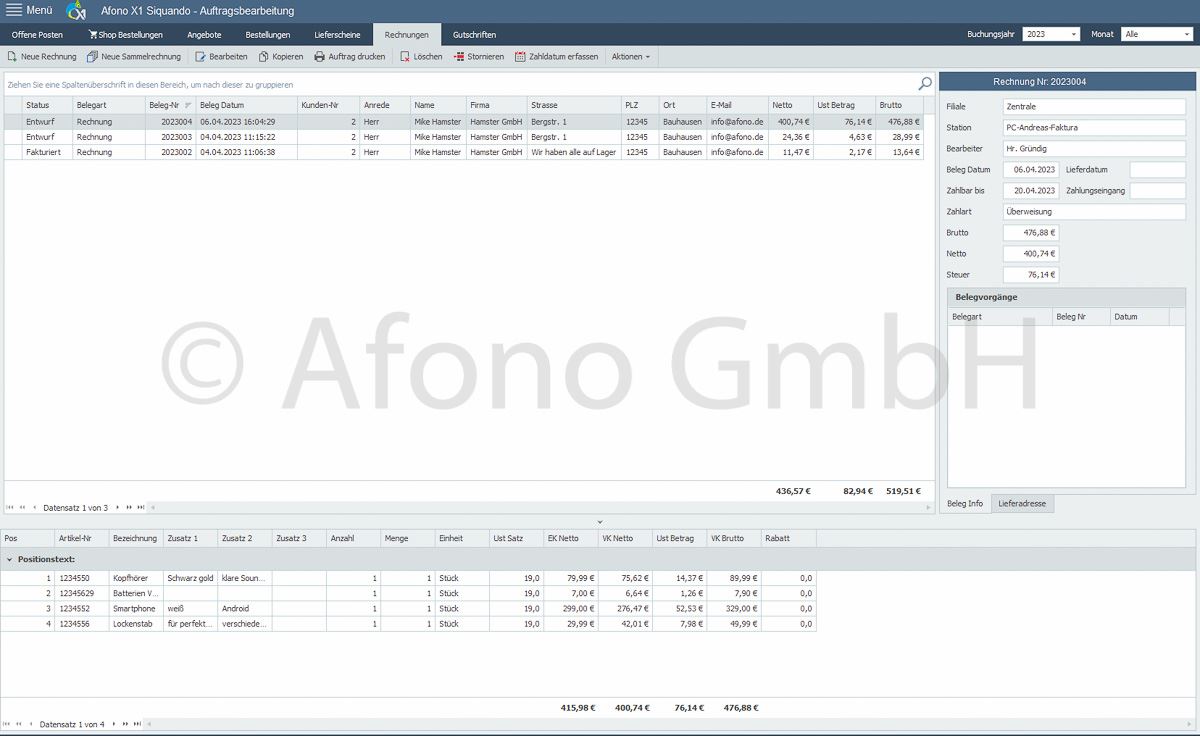This screenshot has height=736, width=1200.
Task: Click the Neue Rechnung toolbar button
Action: 41,57
